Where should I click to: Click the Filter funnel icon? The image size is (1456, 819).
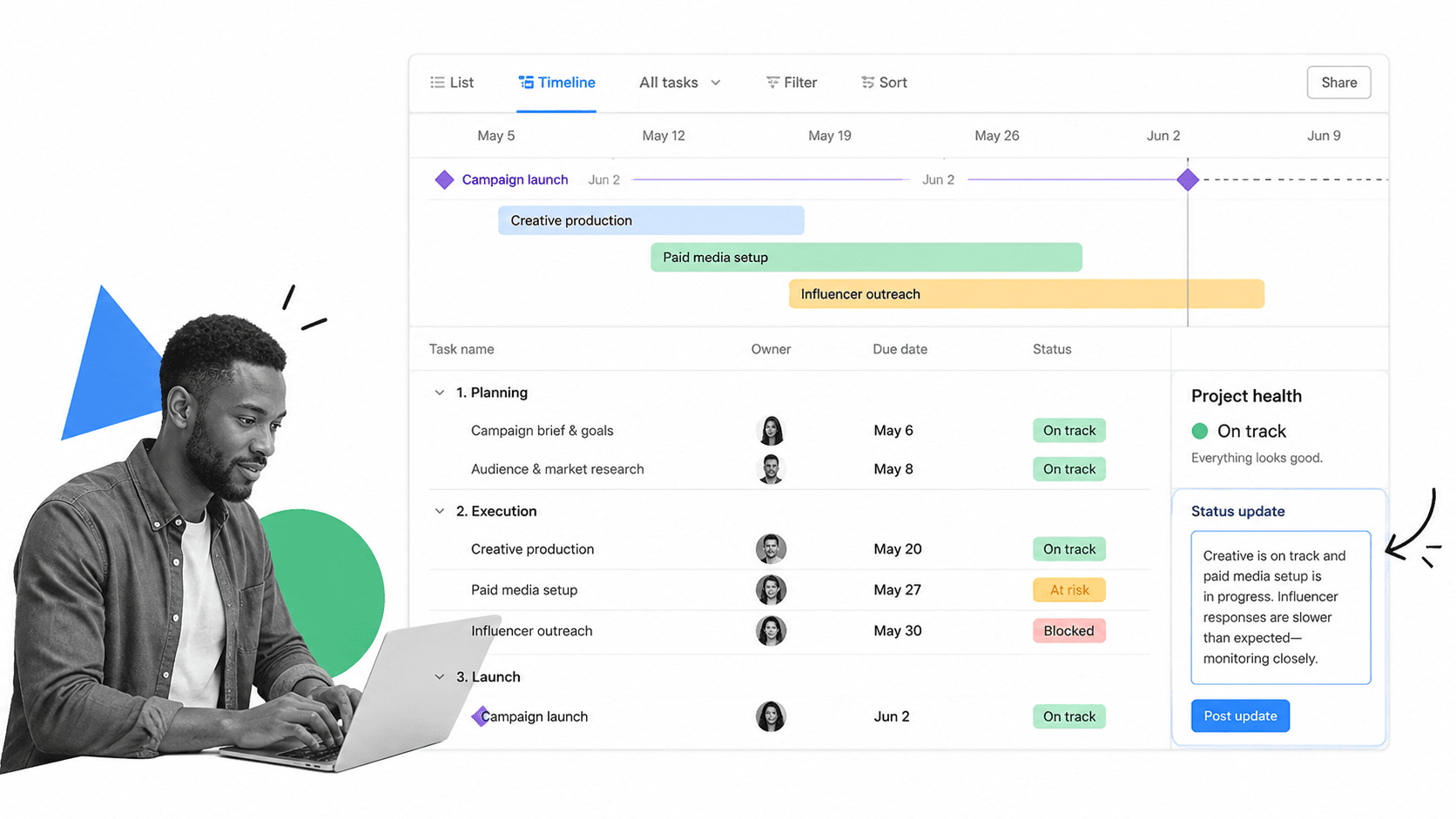772,83
